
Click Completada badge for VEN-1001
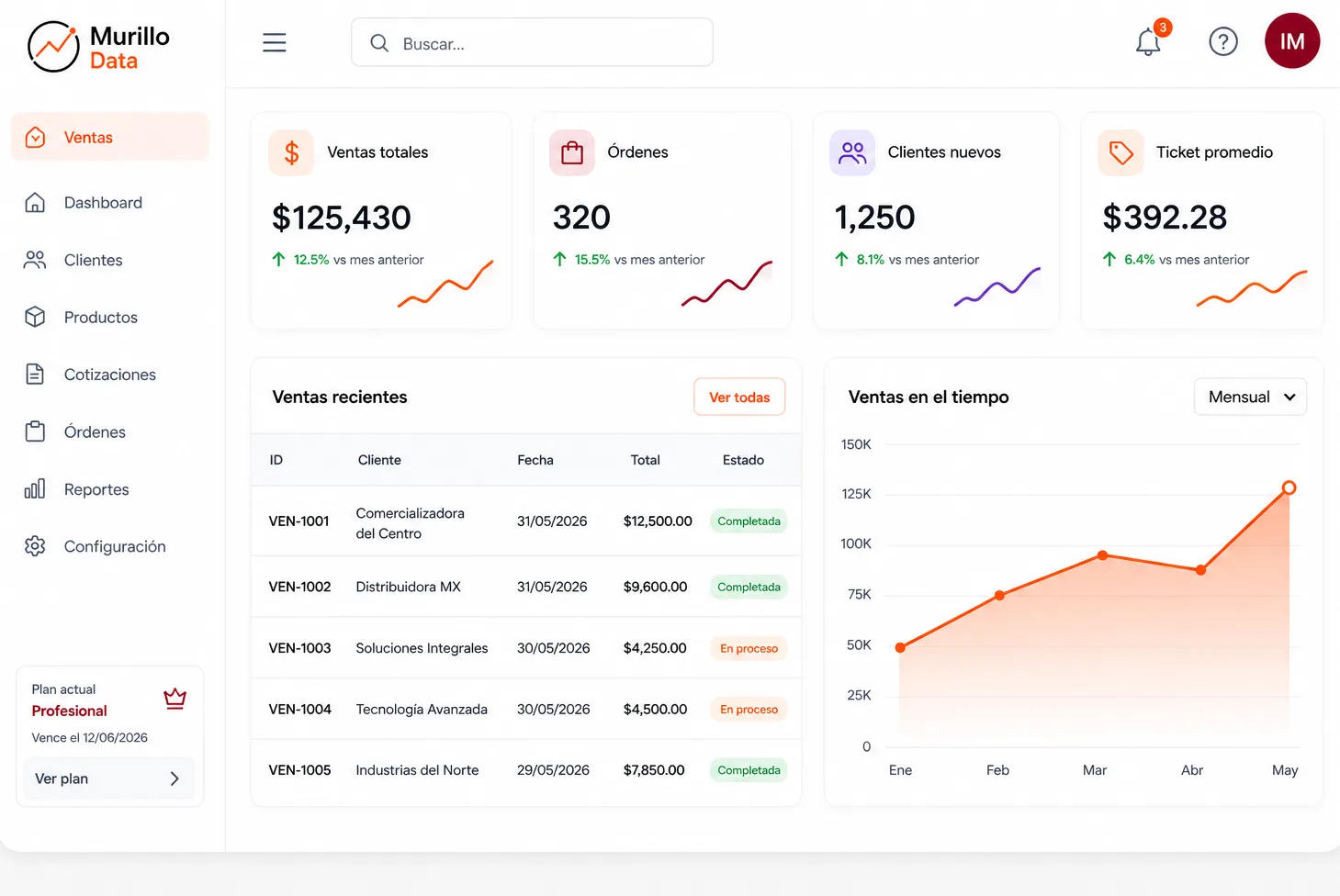[x=749, y=521]
